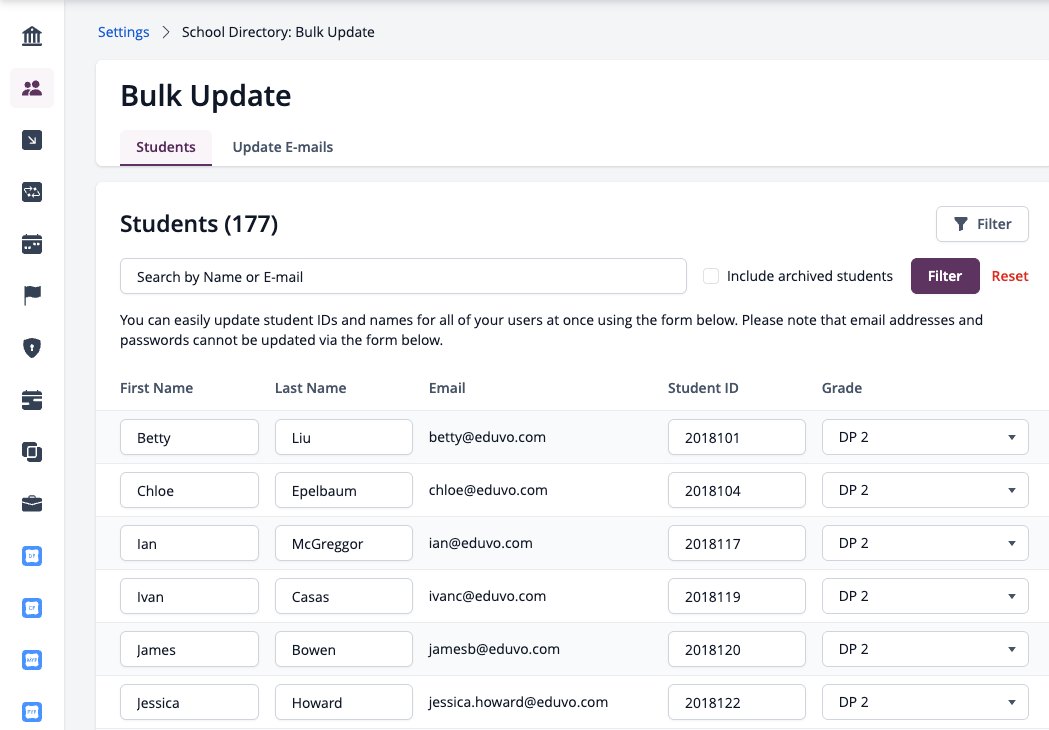Open the CP programme sidebar icon

(x=31, y=608)
